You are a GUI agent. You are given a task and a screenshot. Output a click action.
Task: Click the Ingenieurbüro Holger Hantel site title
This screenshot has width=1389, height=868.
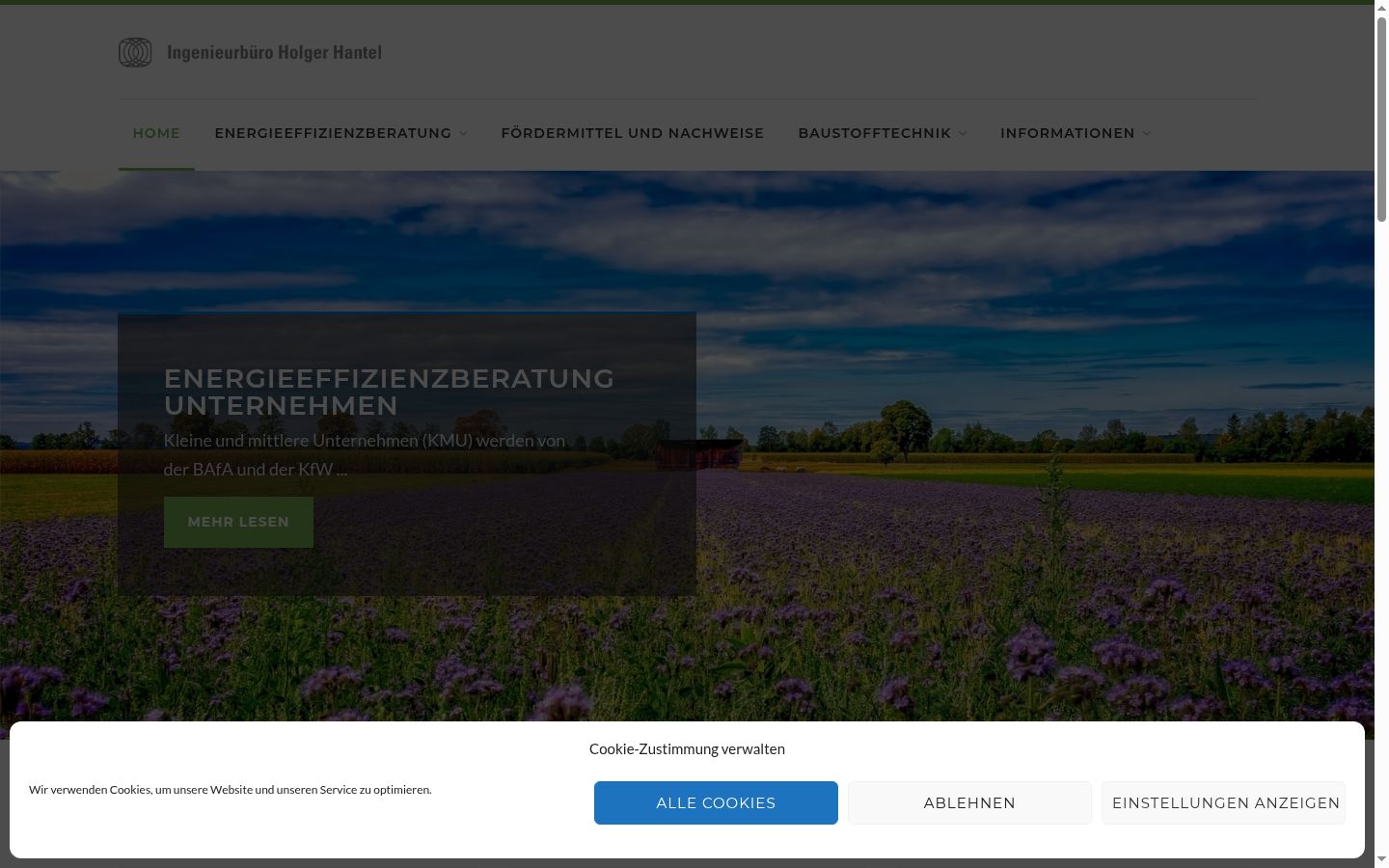click(x=274, y=52)
